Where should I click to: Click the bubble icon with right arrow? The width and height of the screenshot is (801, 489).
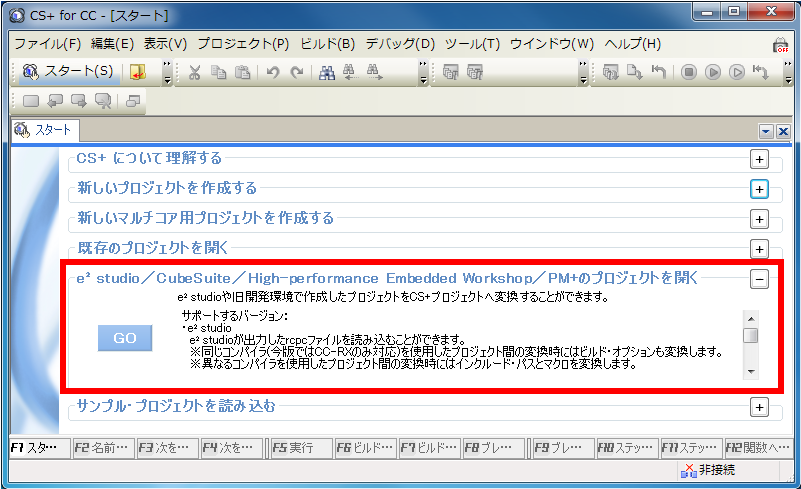tap(79, 101)
